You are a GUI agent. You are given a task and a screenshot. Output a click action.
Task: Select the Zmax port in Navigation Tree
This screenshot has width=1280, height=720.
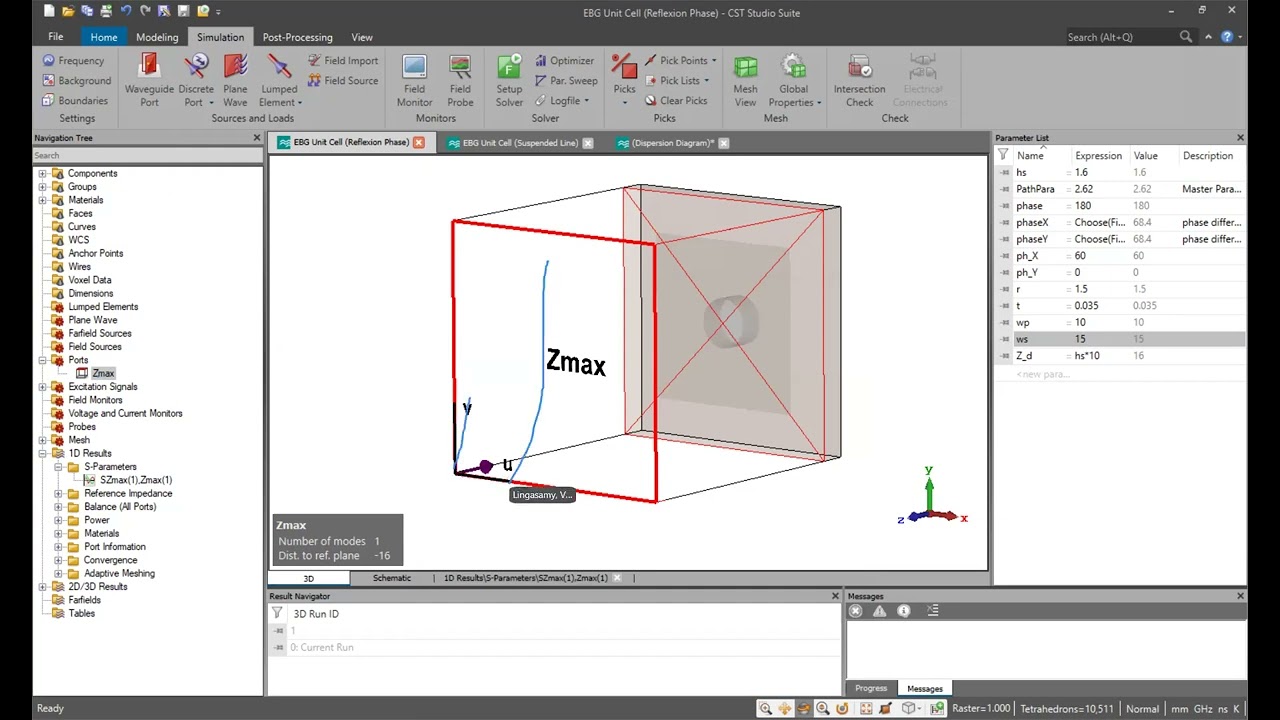103,373
